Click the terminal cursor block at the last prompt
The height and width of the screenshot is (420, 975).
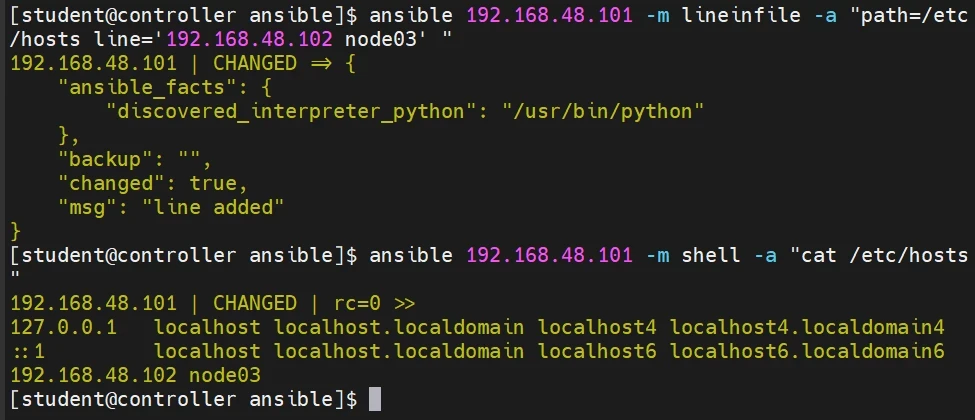pyautogui.click(x=375, y=399)
